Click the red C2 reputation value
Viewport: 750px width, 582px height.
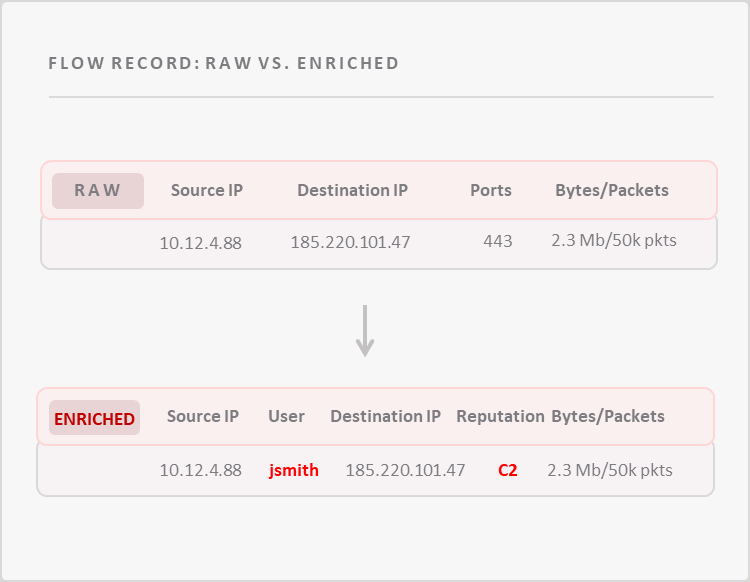(x=508, y=469)
